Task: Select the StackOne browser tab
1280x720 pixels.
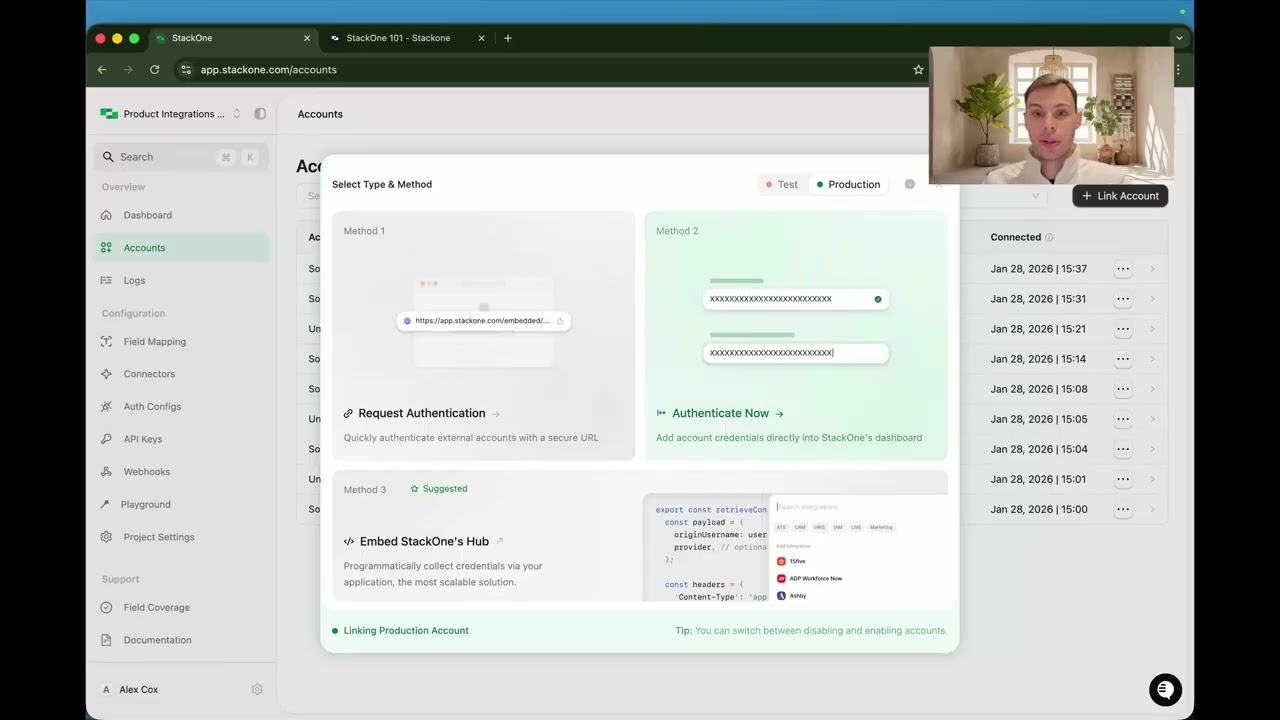Action: (x=233, y=38)
